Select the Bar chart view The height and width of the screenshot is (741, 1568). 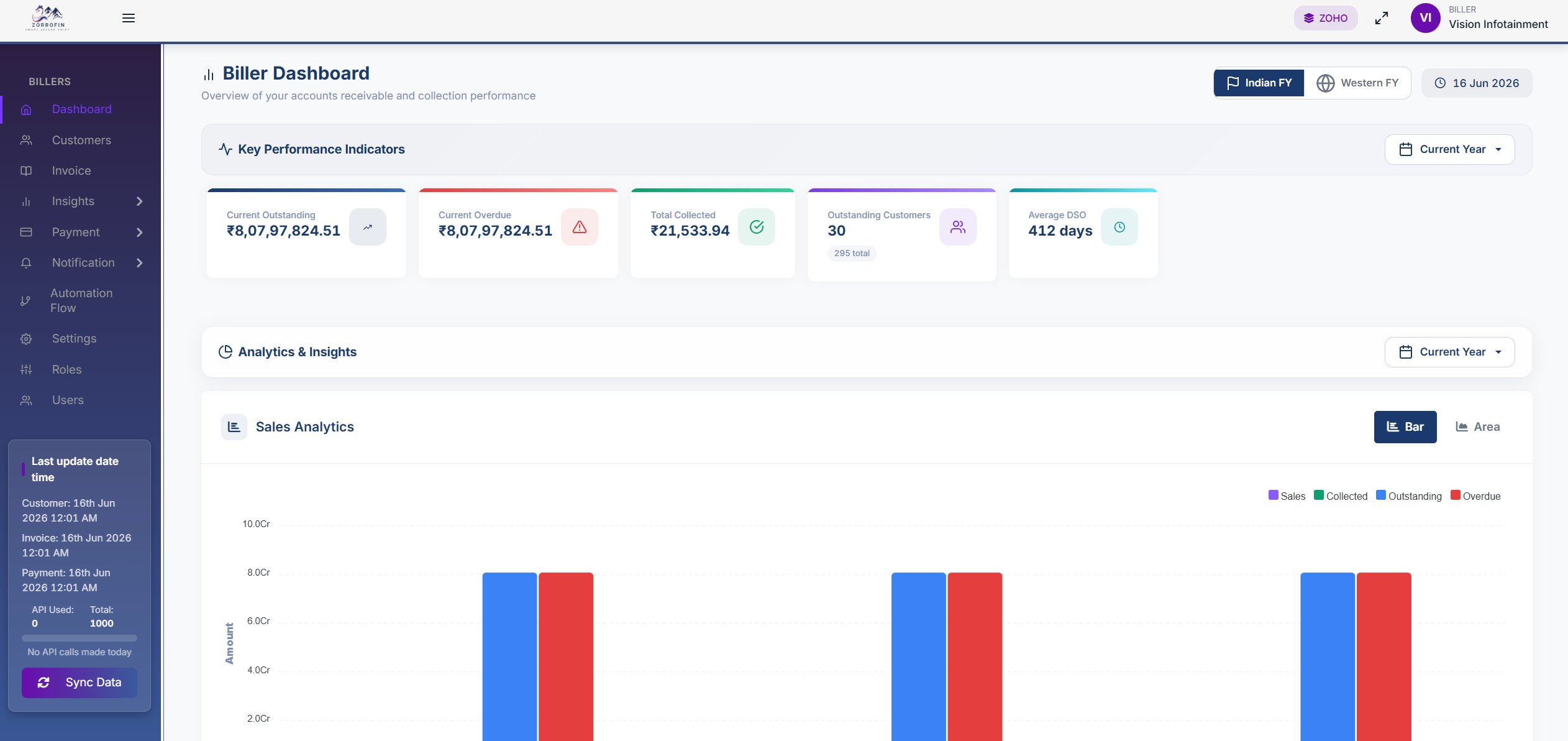1405,427
